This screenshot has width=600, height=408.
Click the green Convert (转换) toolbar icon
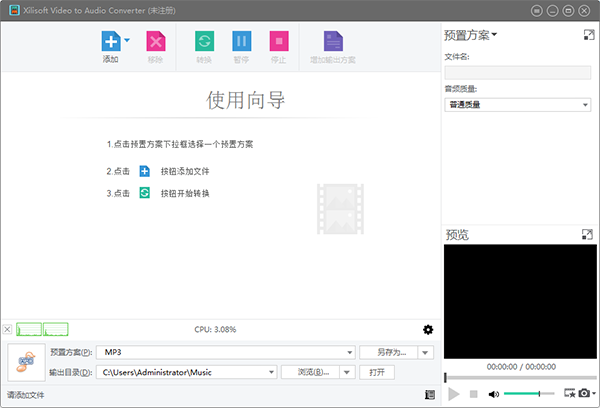click(204, 41)
